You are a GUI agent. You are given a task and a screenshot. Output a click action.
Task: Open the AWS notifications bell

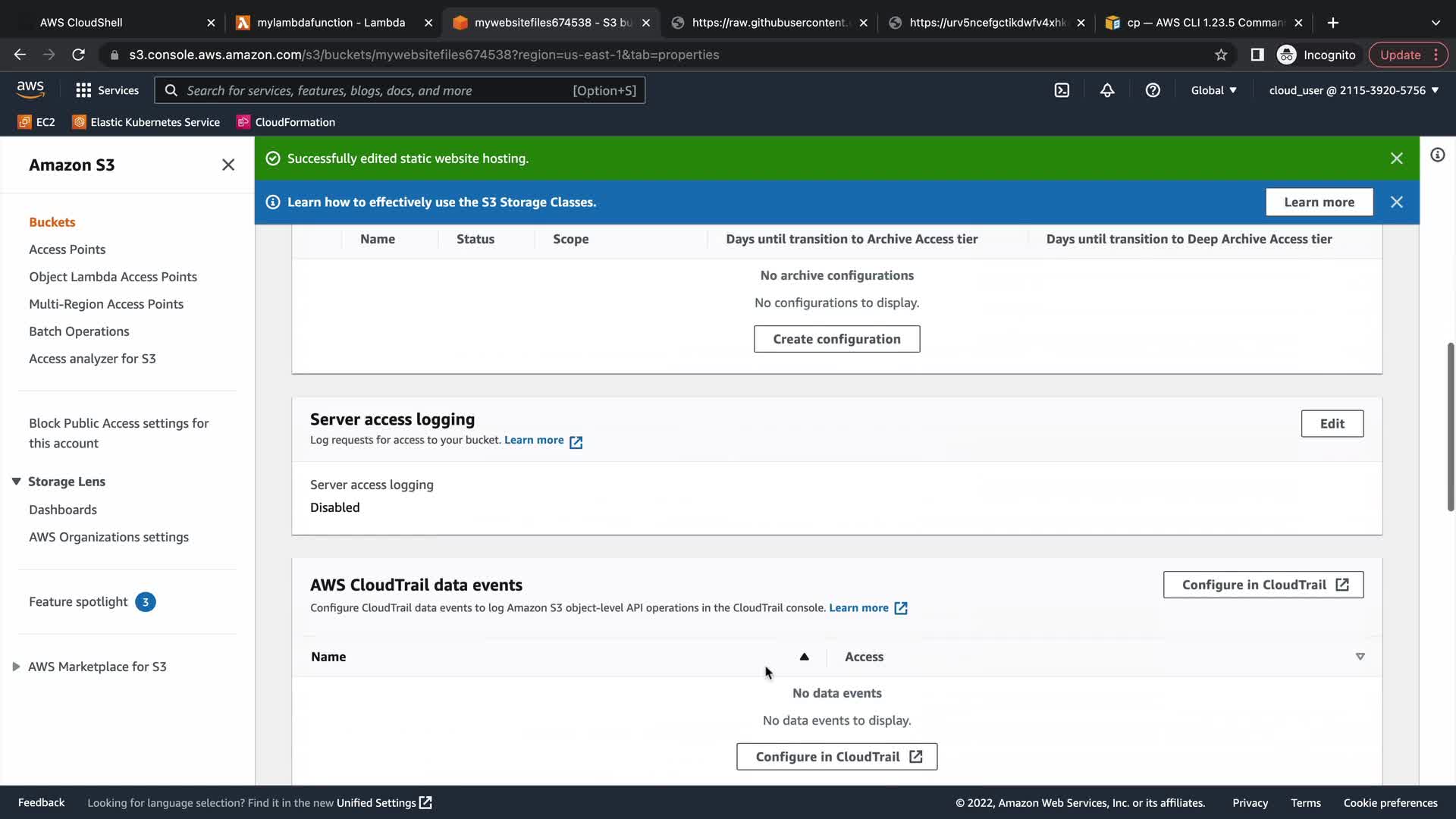[x=1107, y=90]
